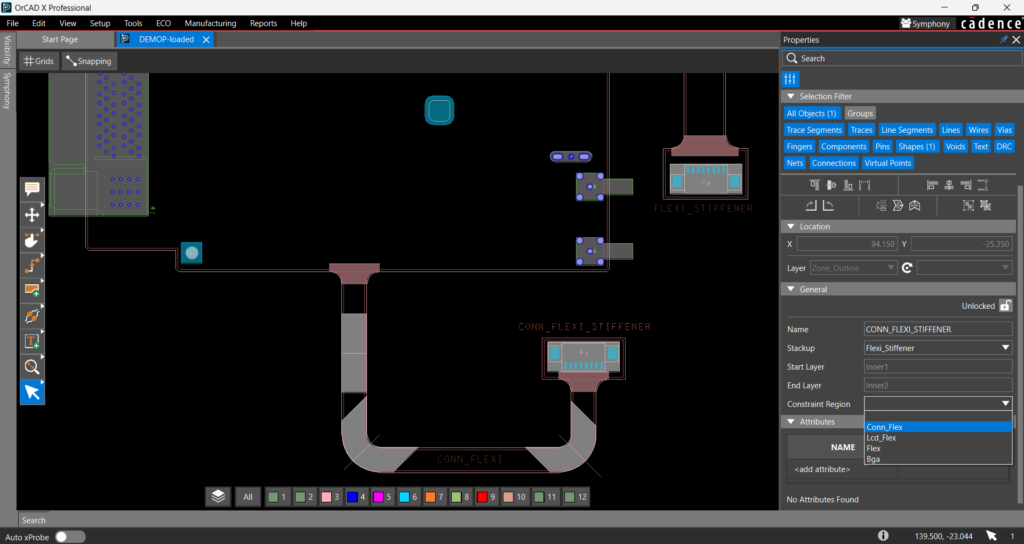The width and height of the screenshot is (1024, 544).
Task: Toggle the Groups selection filter
Action: (x=859, y=113)
